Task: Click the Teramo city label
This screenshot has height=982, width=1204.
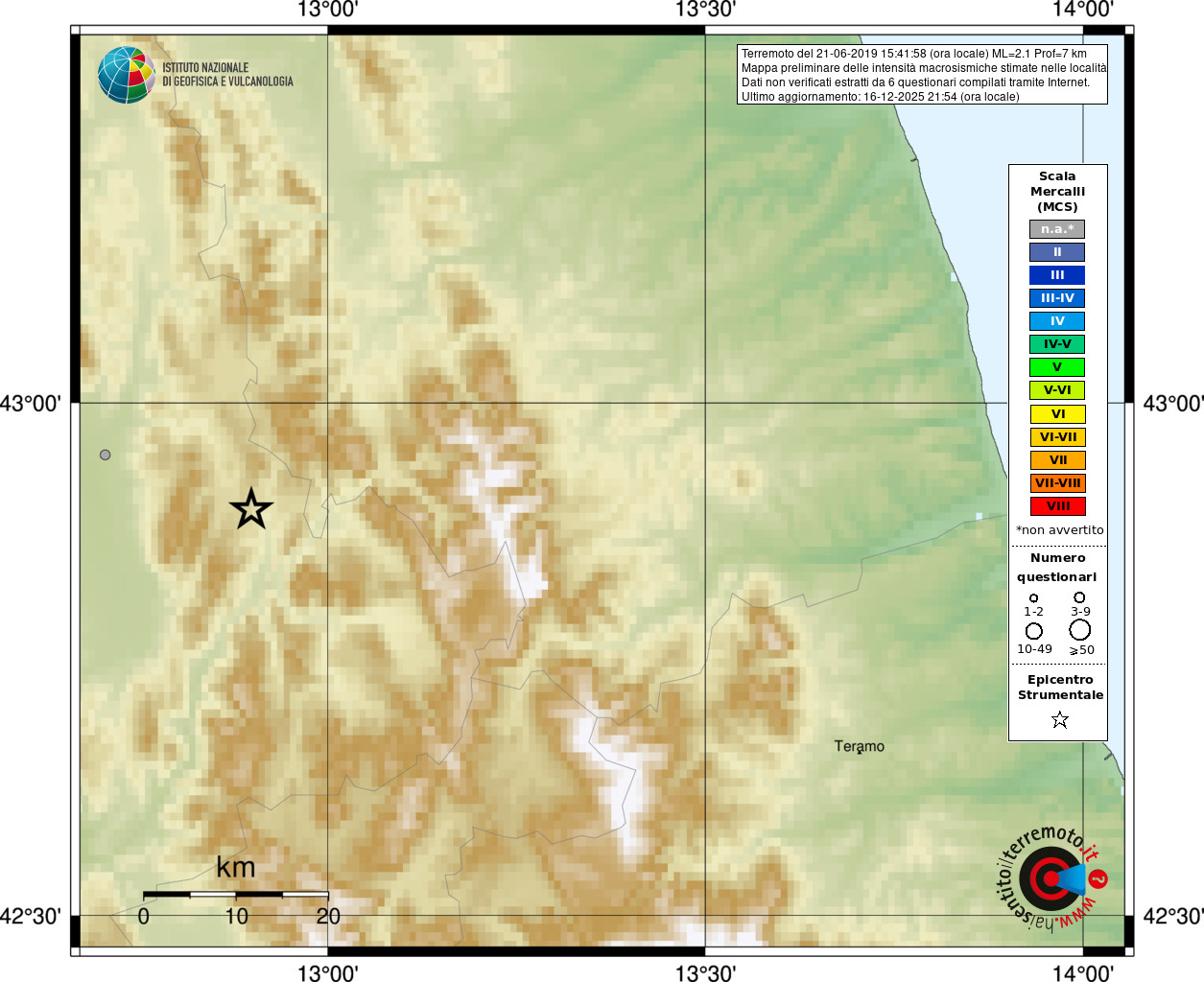Action: pos(859,746)
